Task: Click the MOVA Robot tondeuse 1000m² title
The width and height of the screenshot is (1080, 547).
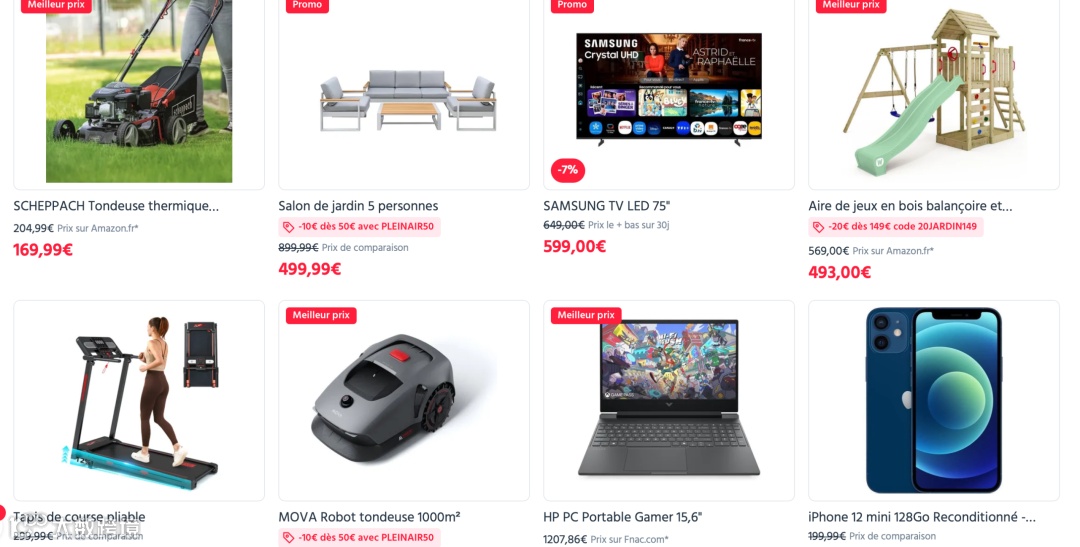Action: click(369, 517)
